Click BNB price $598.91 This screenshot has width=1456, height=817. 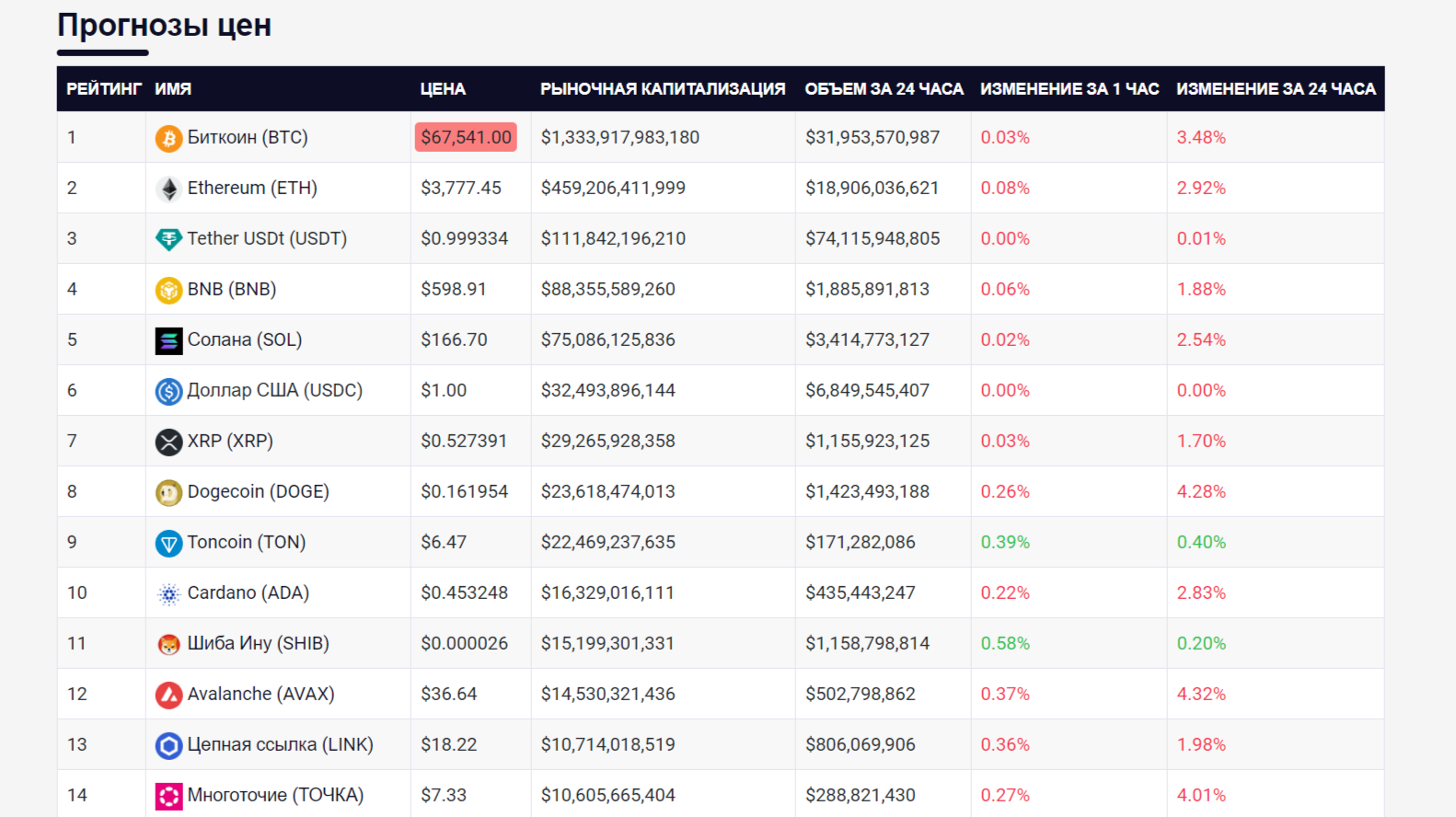pos(455,289)
